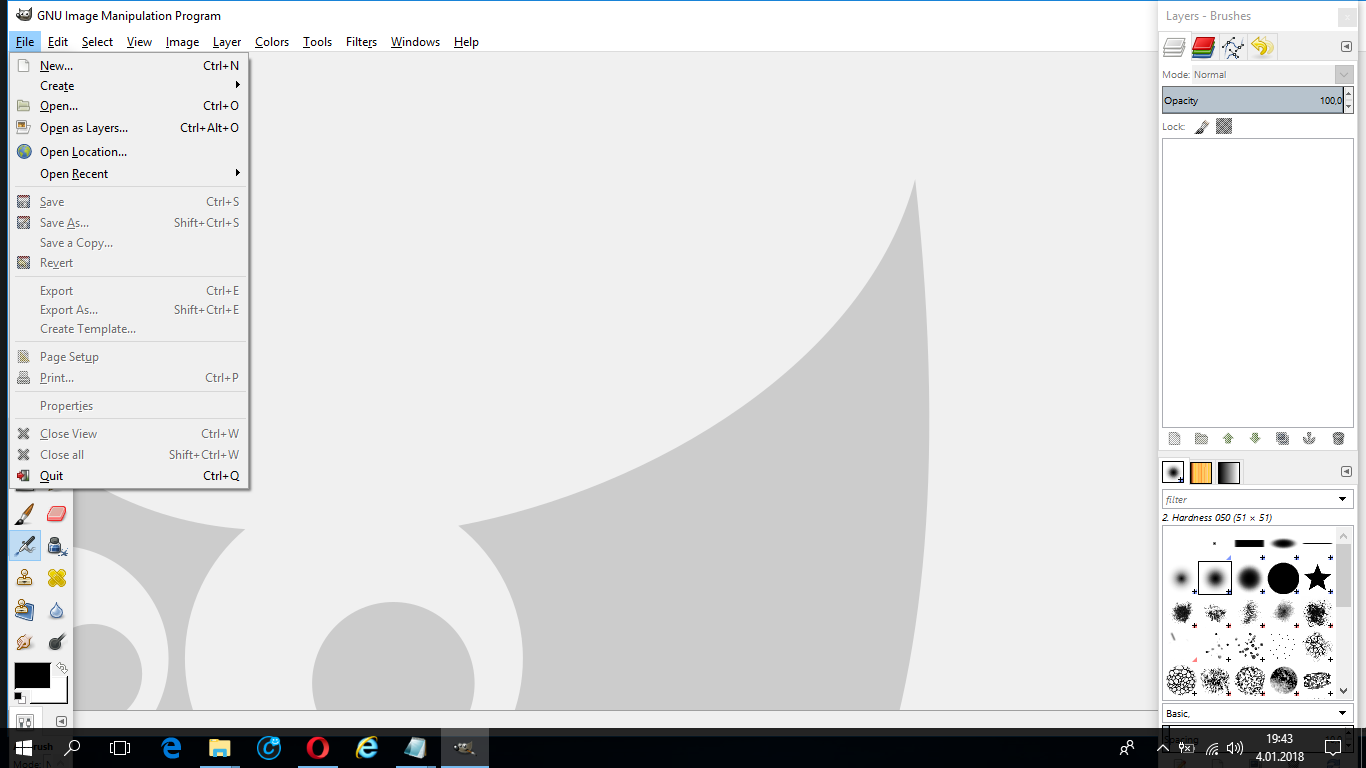The width and height of the screenshot is (1366, 768).
Task: Open Microsoft Edge from the taskbar
Action: (x=171, y=747)
